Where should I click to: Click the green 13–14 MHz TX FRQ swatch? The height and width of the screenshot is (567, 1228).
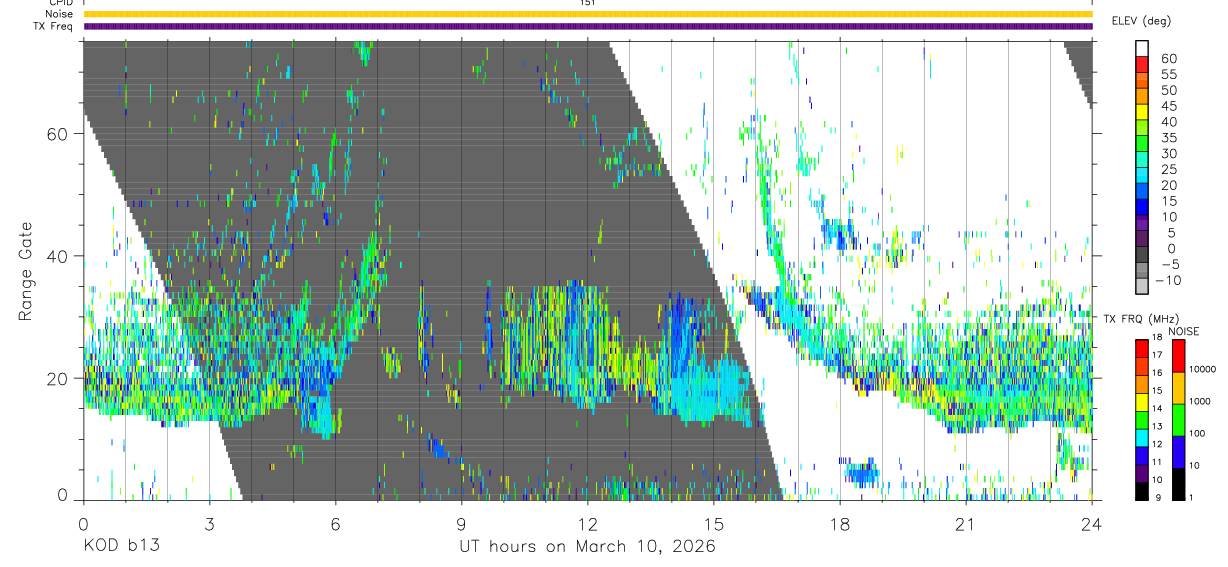tap(1142, 420)
